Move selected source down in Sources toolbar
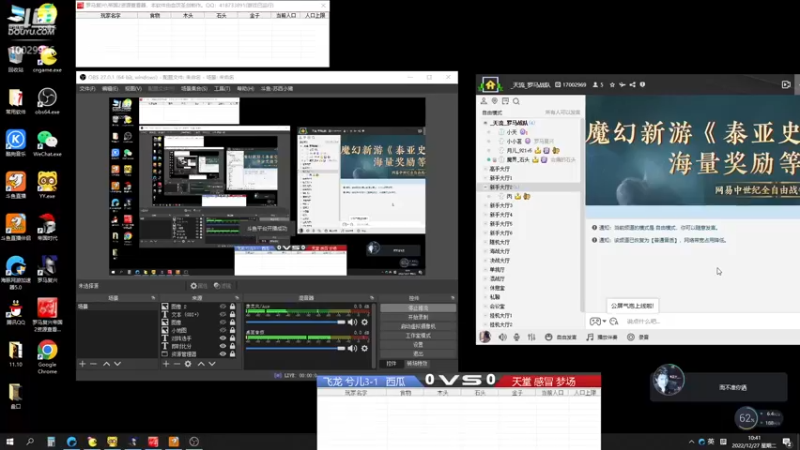 pos(212,364)
